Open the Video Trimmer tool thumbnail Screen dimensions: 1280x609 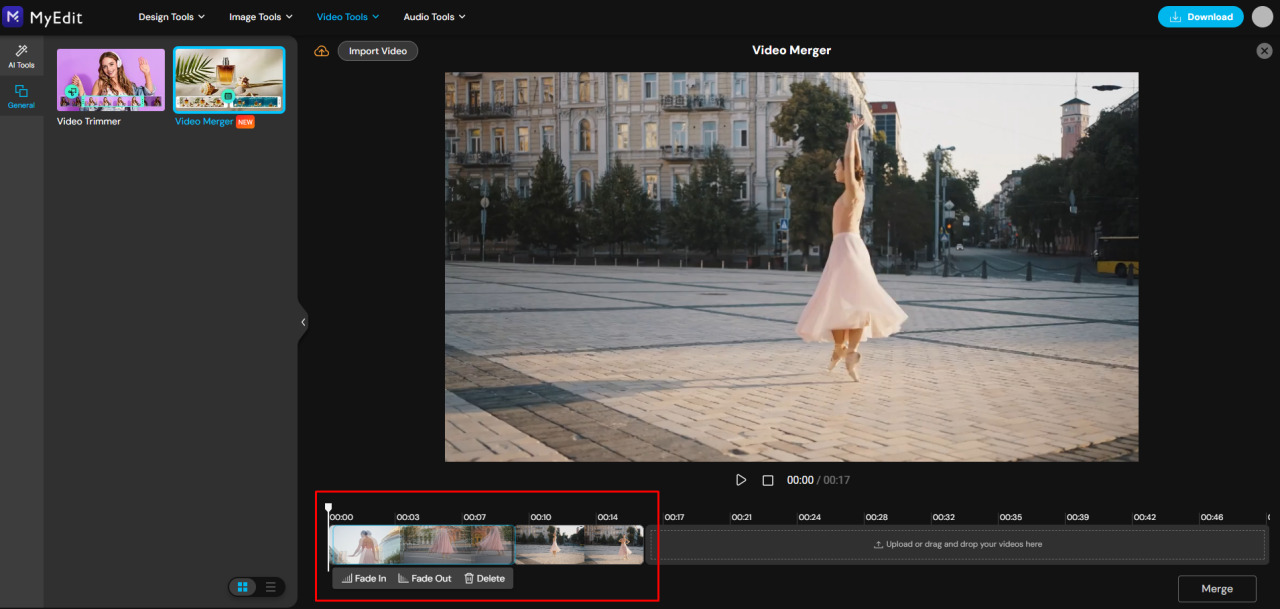(x=110, y=79)
